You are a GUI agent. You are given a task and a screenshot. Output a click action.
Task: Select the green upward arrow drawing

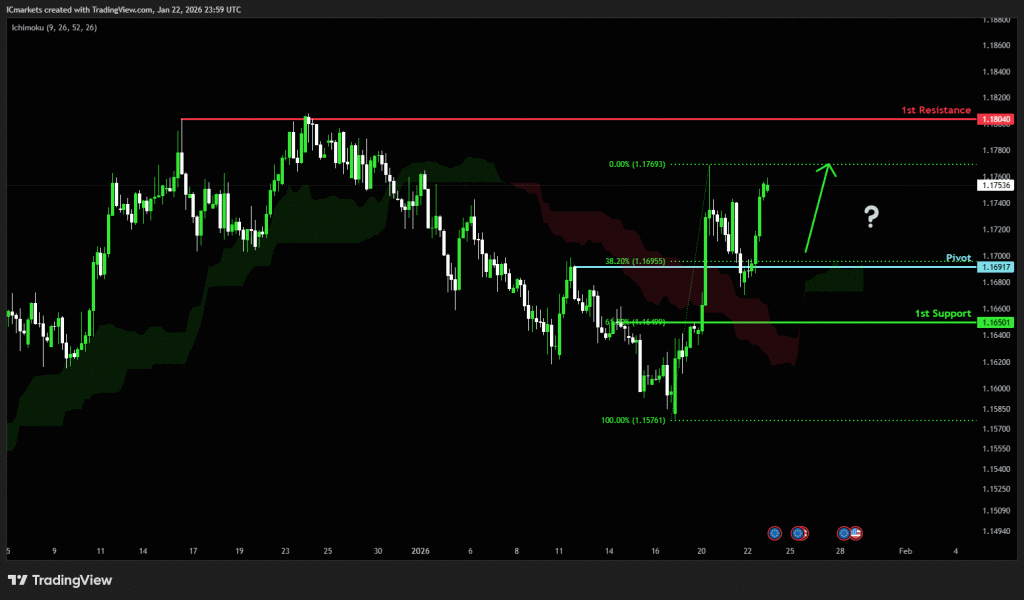click(818, 206)
